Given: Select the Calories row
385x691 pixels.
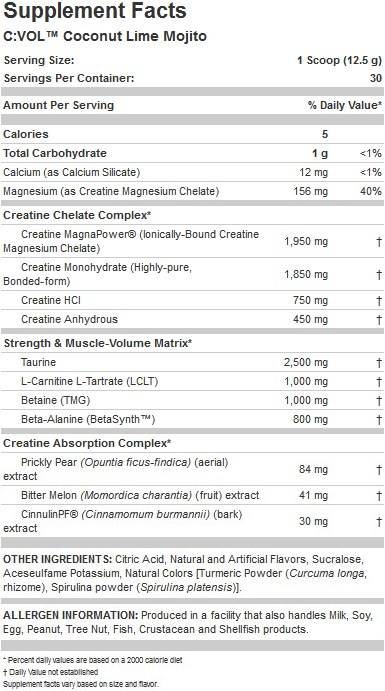Looking at the screenshot, I should 192,134.
